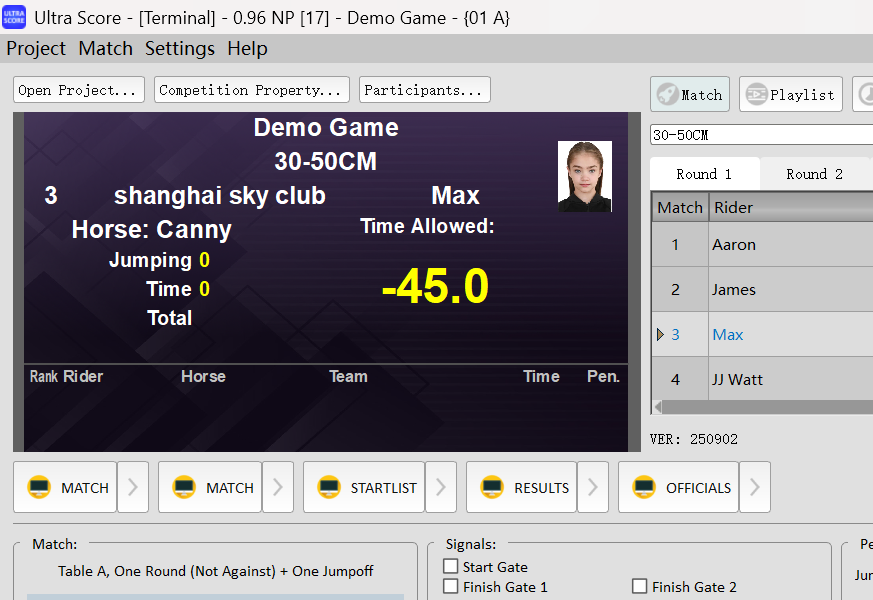The image size is (873, 600).
Task: Click the rocket icon on the Match button
Action: pyautogui.click(x=667, y=94)
